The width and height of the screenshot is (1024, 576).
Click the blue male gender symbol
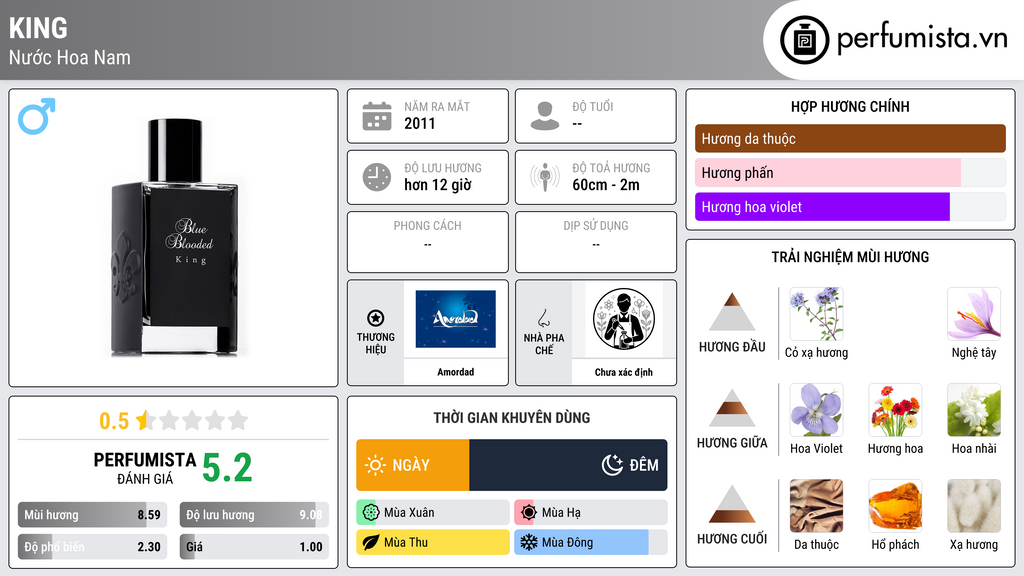37,116
